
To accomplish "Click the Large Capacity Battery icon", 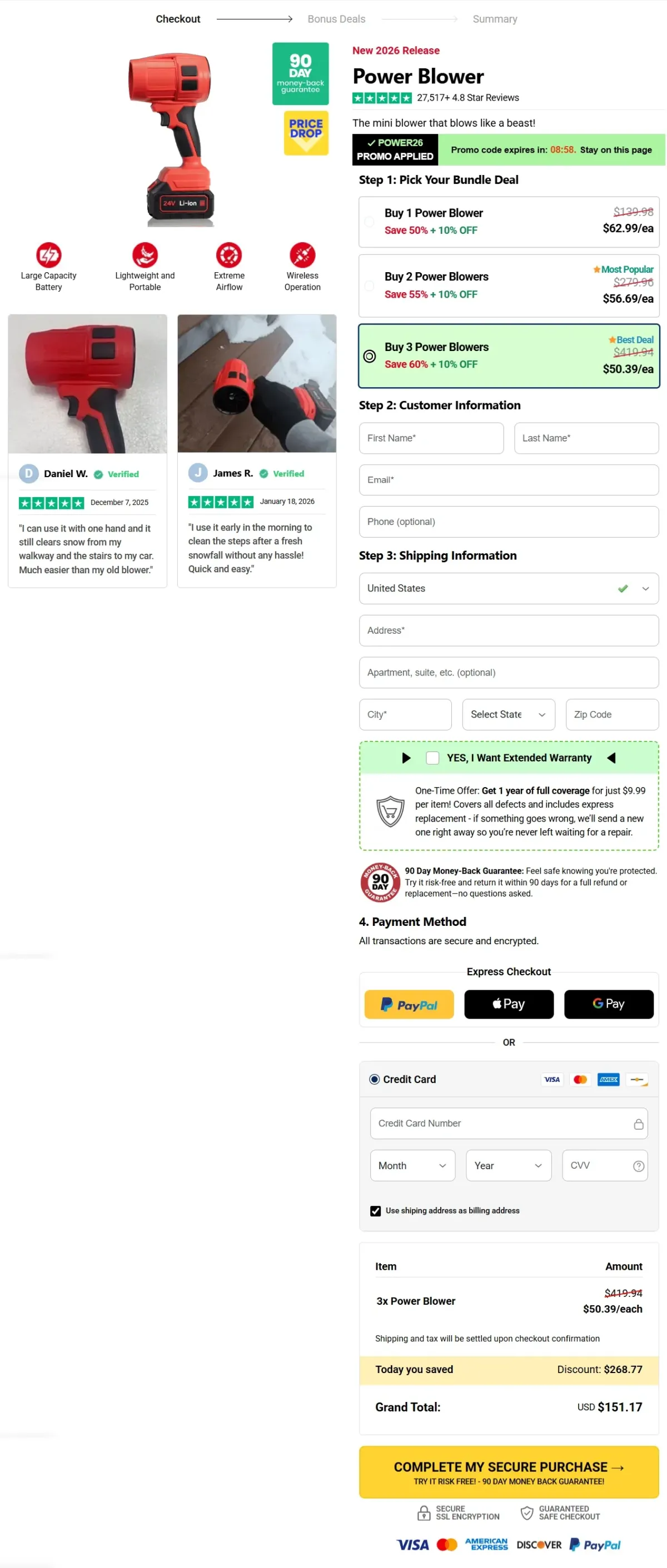I will coord(49,255).
